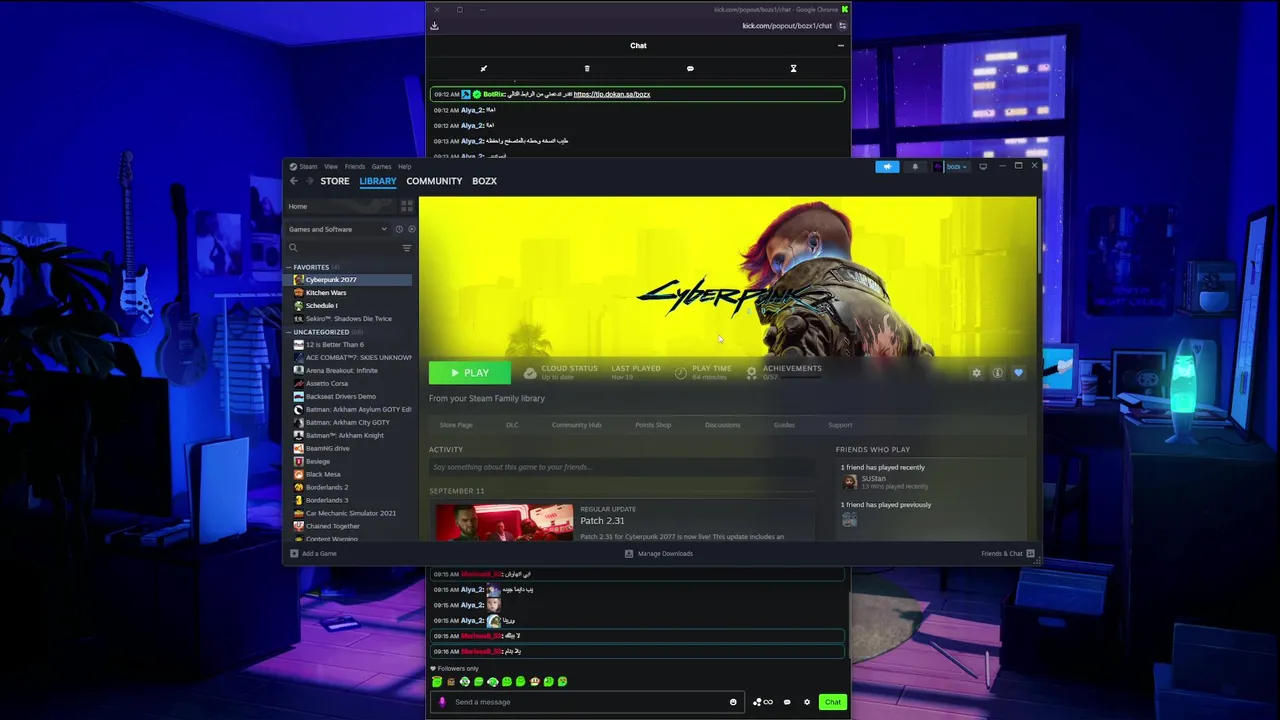This screenshot has width=1280, height=720.
Task: Open the BOZX profile tab
Action: tap(484, 181)
